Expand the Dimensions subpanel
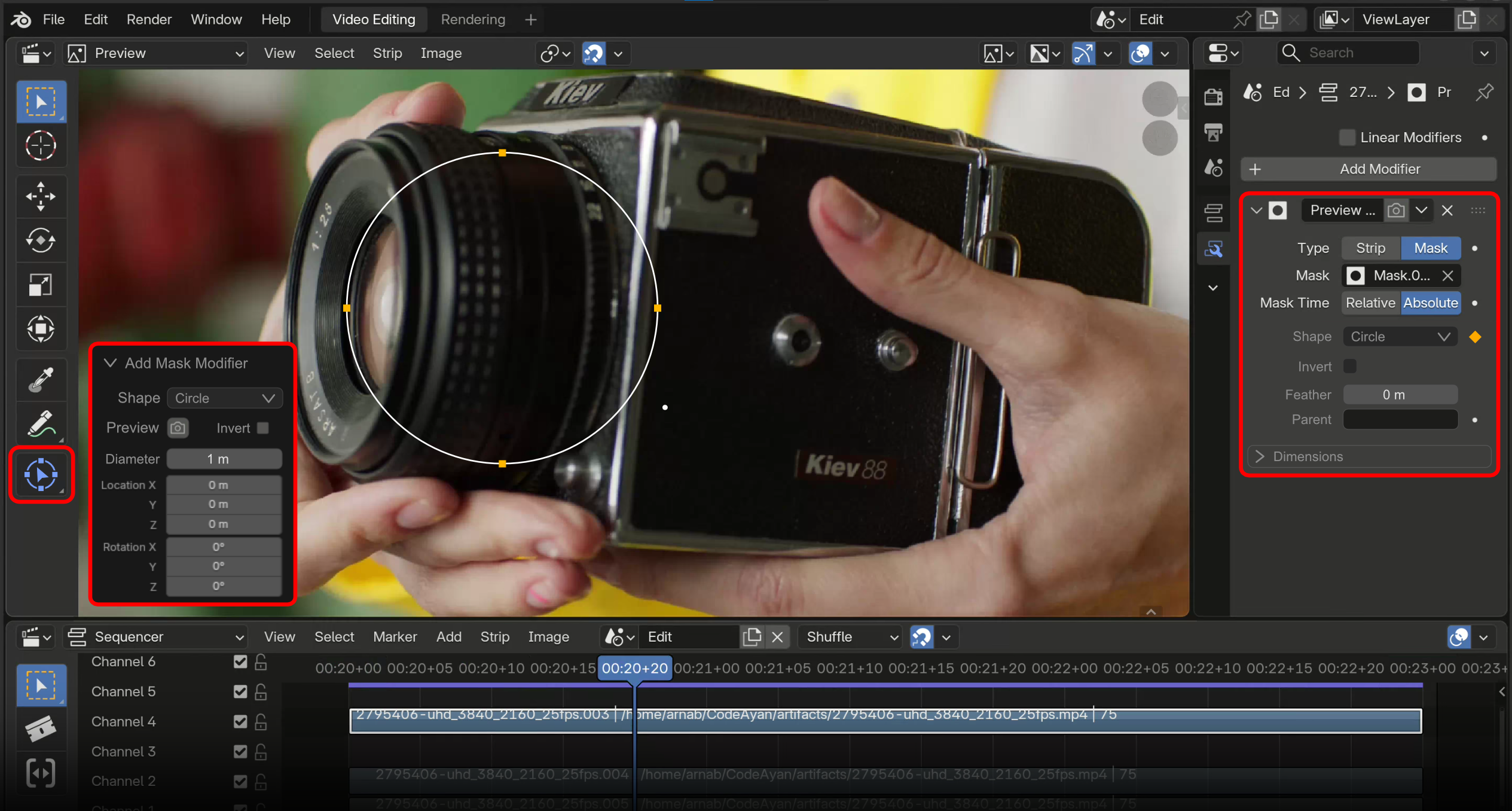The image size is (1512, 811). pos(1369,456)
